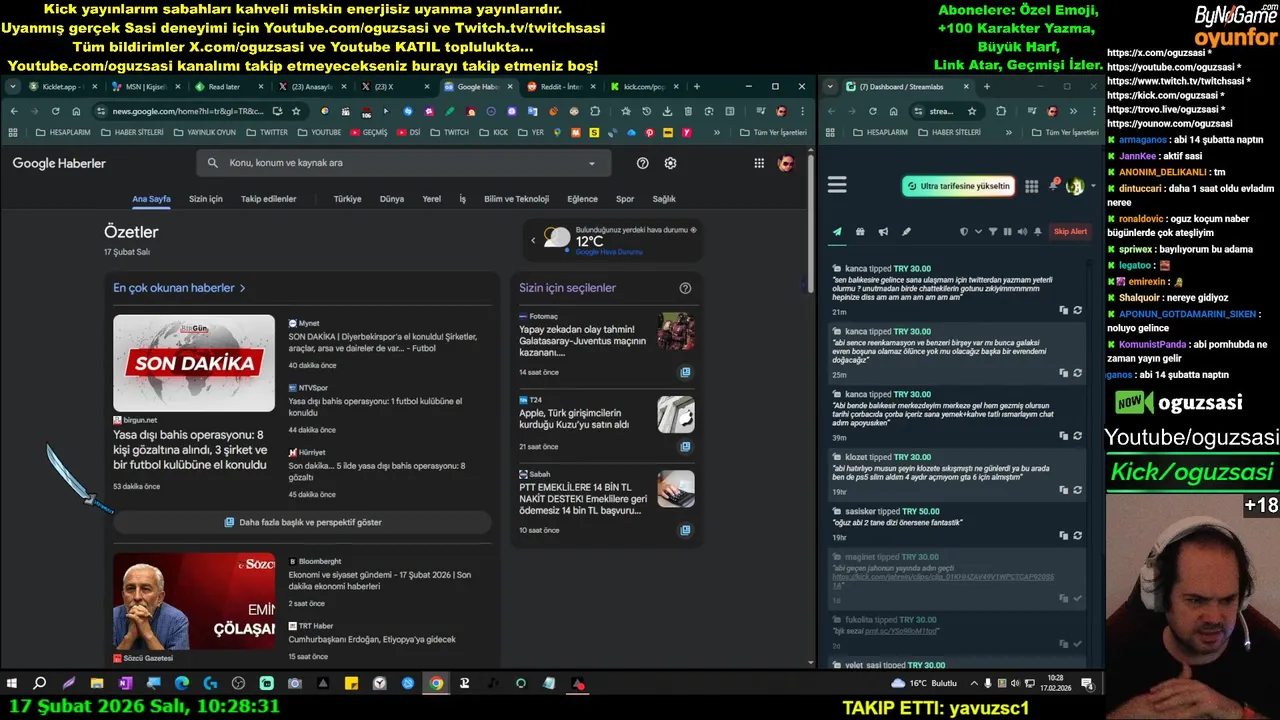Select Streamlabs highlighter pen icon
Screen dimensions: 1280x720
tap(907, 231)
